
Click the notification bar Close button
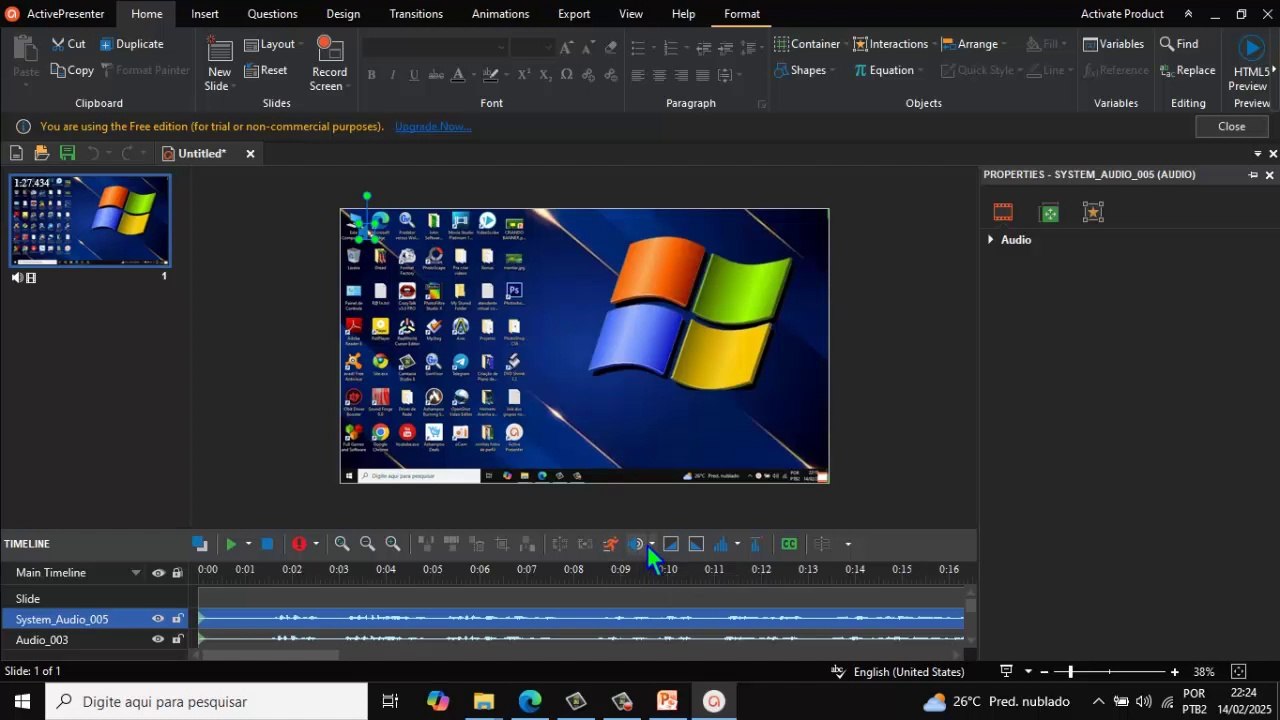tap(1231, 127)
